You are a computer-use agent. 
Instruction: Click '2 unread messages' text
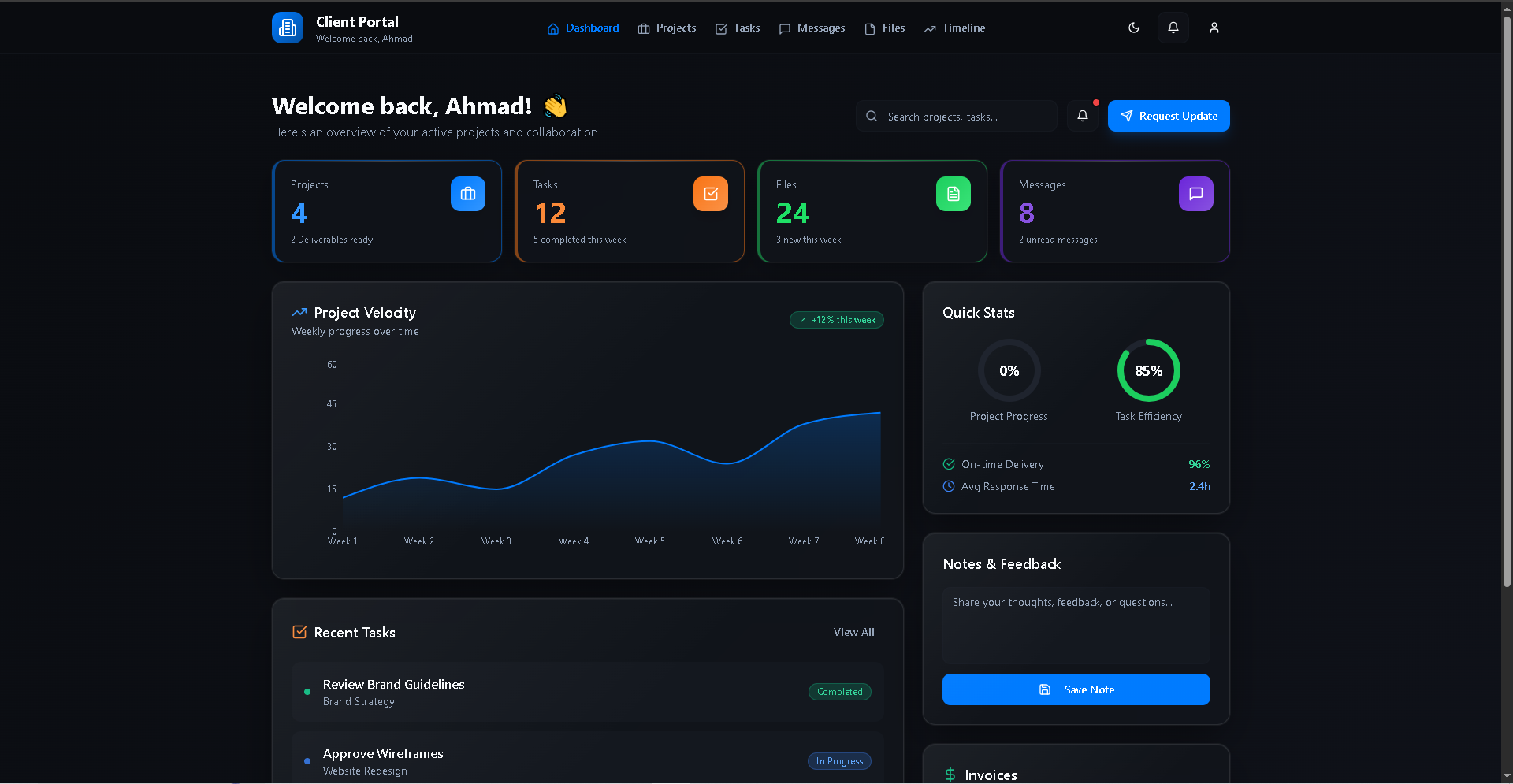pos(1058,240)
